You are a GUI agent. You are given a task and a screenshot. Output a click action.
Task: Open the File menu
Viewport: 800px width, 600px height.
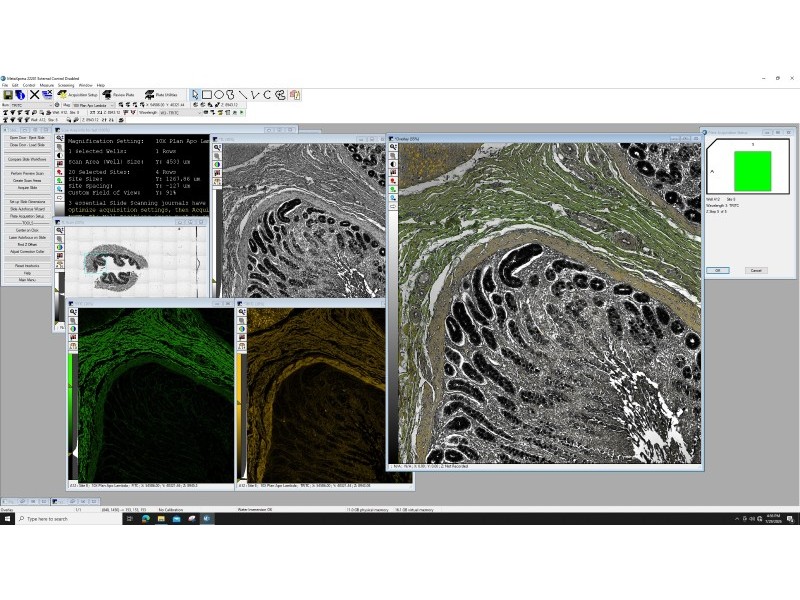(5, 85)
